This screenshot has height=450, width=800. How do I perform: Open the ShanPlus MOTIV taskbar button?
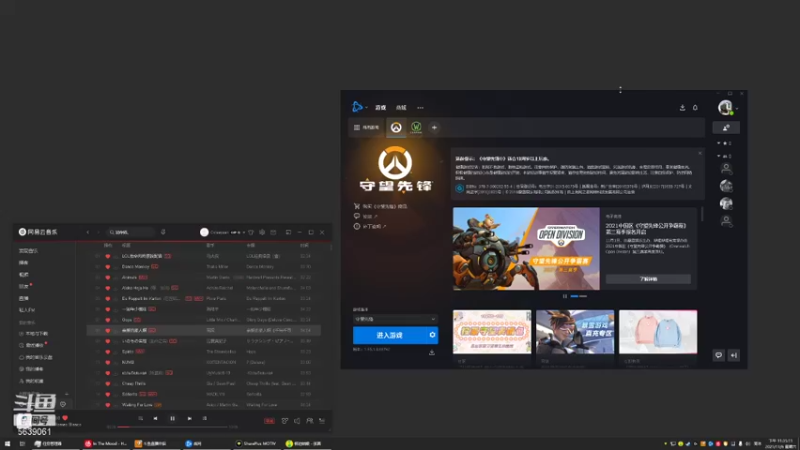click(256, 444)
